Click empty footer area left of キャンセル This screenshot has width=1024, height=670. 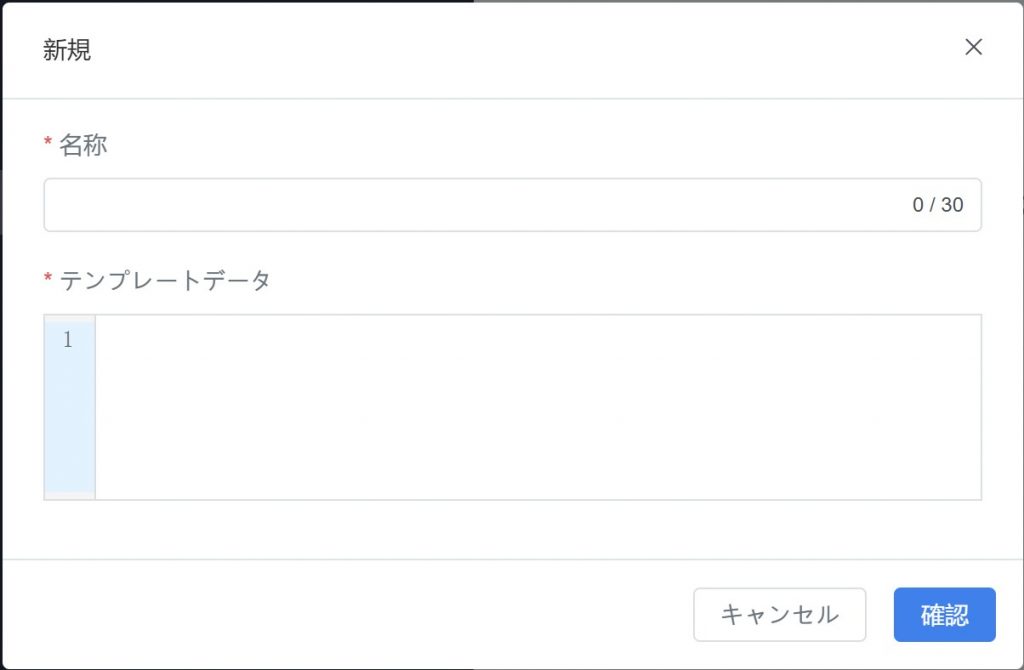click(350, 614)
